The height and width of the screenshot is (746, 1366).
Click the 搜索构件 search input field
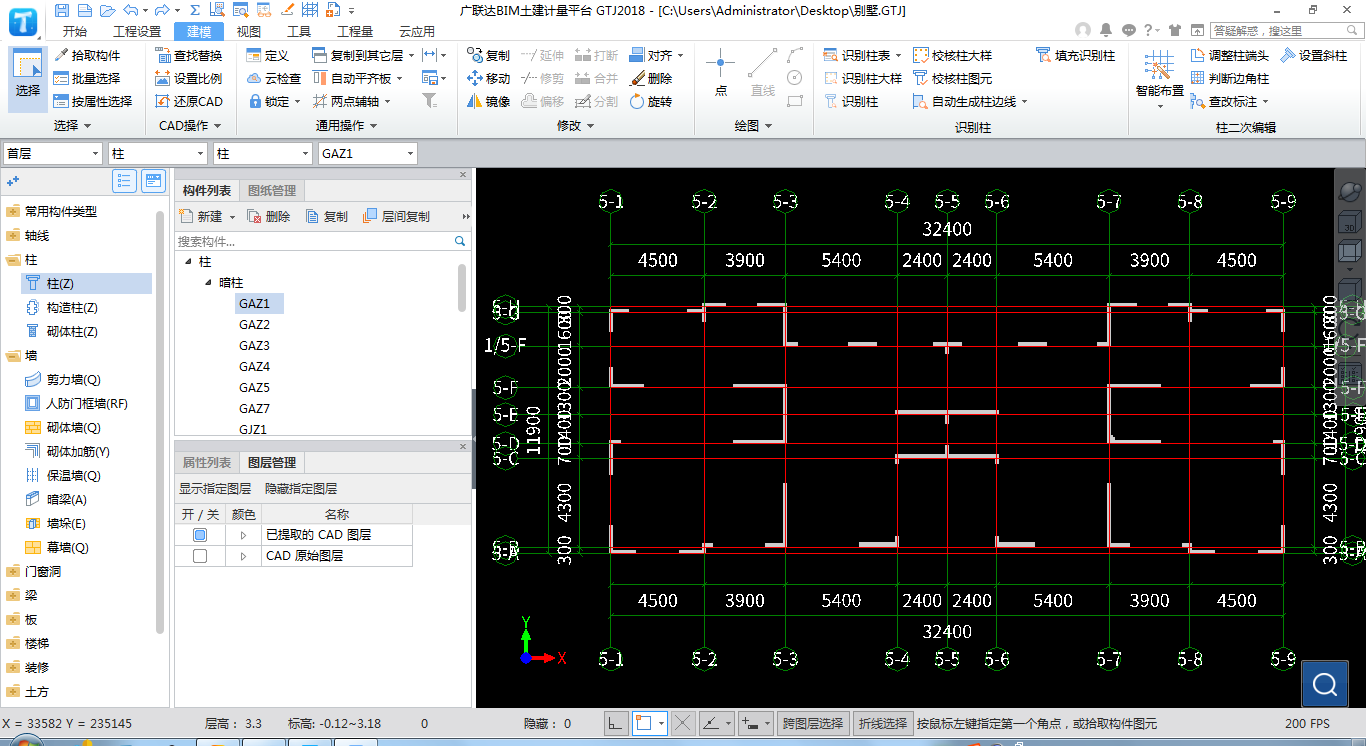315,242
